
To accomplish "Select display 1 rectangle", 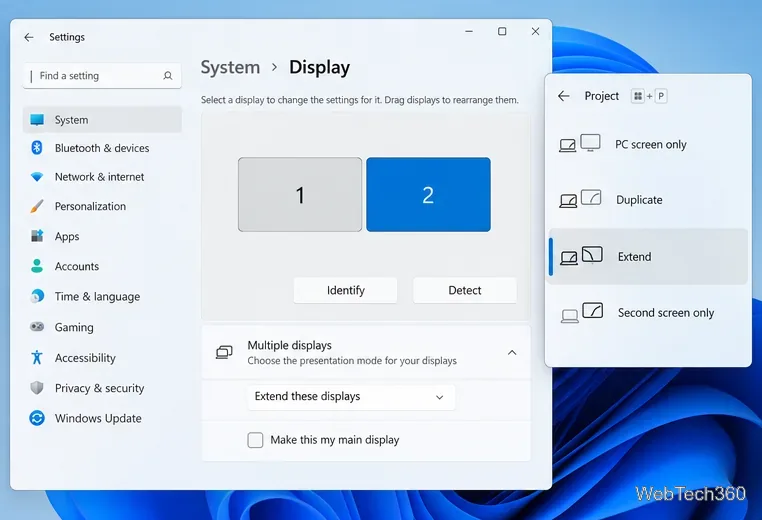I will pyautogui.click(x=300, y=194).
